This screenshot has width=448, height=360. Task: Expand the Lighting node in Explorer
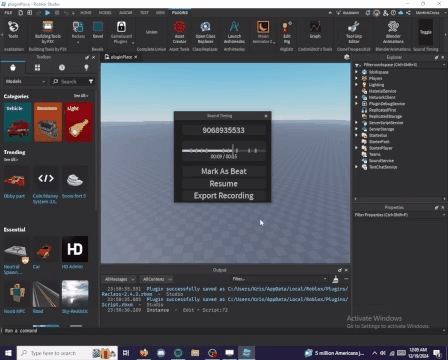(356, 85)
